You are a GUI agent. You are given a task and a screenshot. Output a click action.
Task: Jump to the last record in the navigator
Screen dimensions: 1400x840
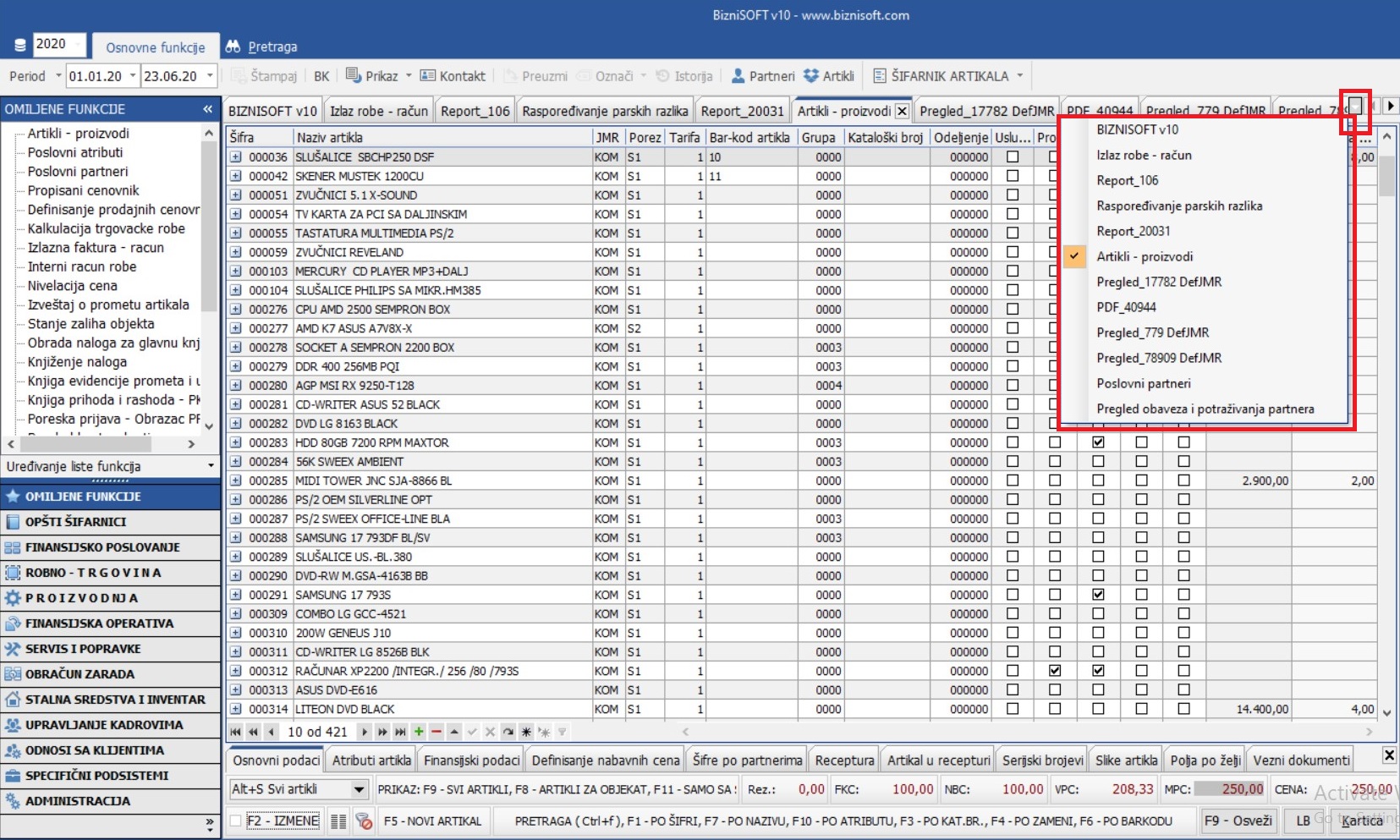coord(400,732)
